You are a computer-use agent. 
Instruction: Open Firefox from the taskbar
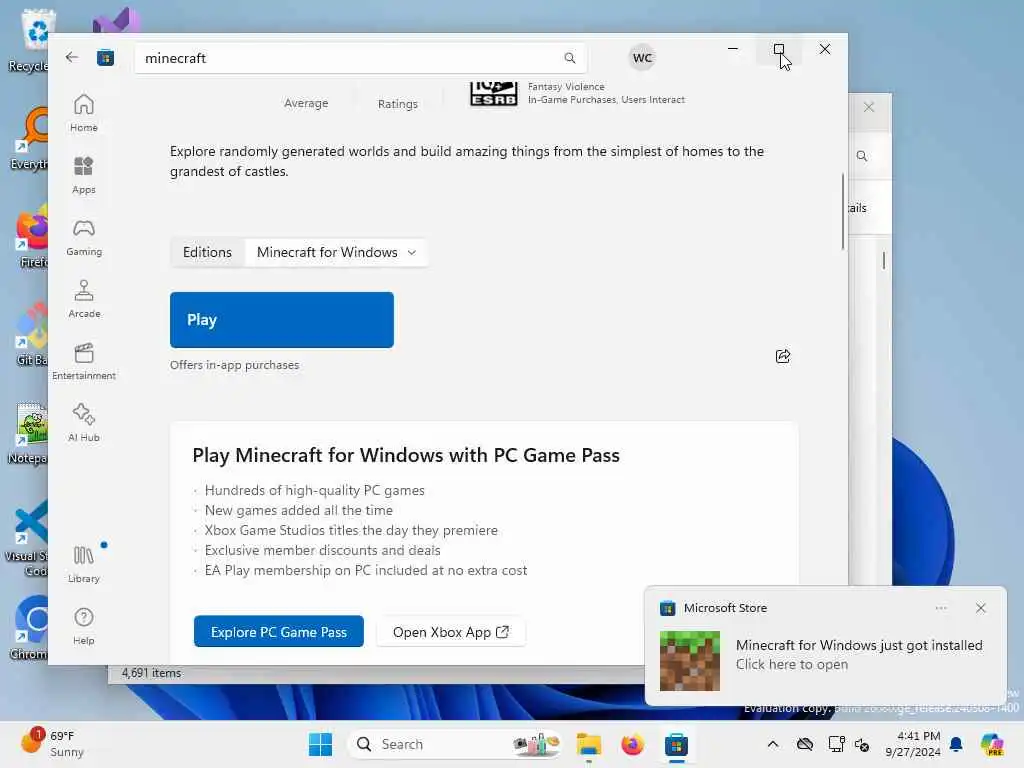click(x=632, y=744)
